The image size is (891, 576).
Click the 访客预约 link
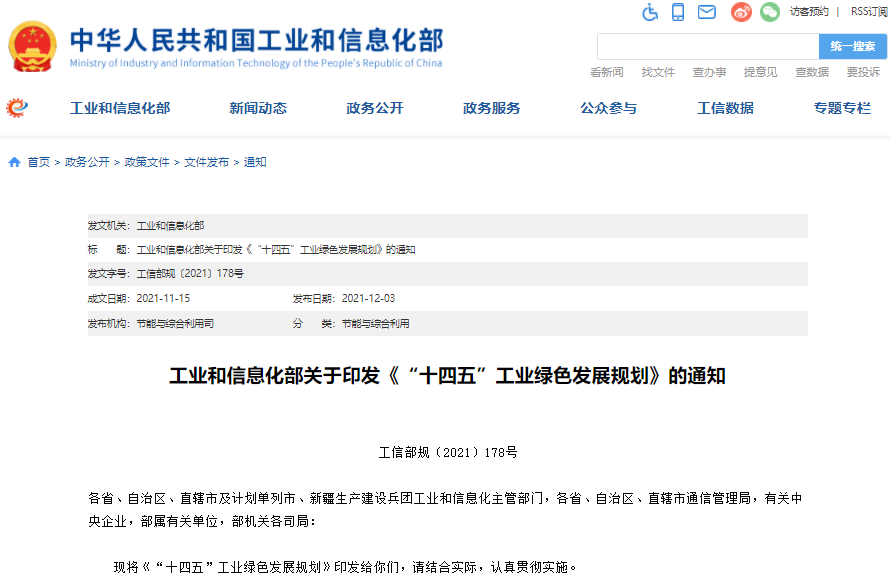pyautogui.click(x=810, y=13)
